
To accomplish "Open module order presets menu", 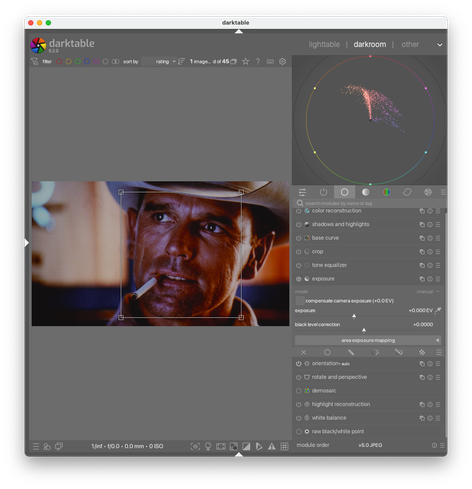I will pos(442,445).
